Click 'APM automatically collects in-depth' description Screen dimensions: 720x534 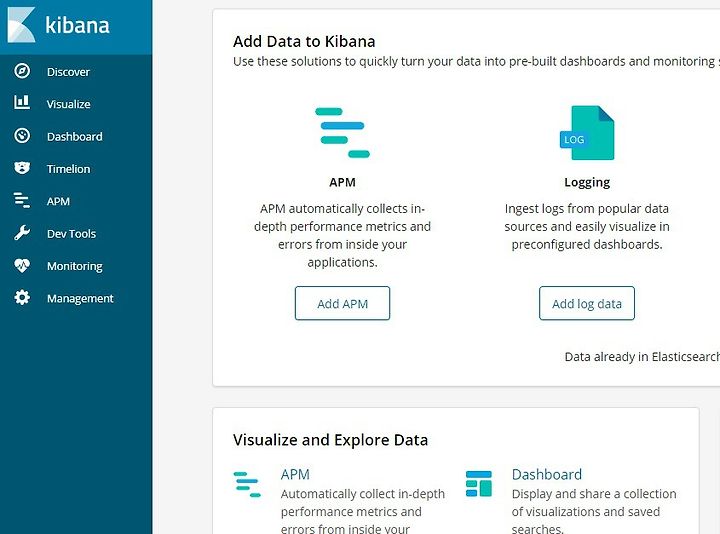pos(342,235)
